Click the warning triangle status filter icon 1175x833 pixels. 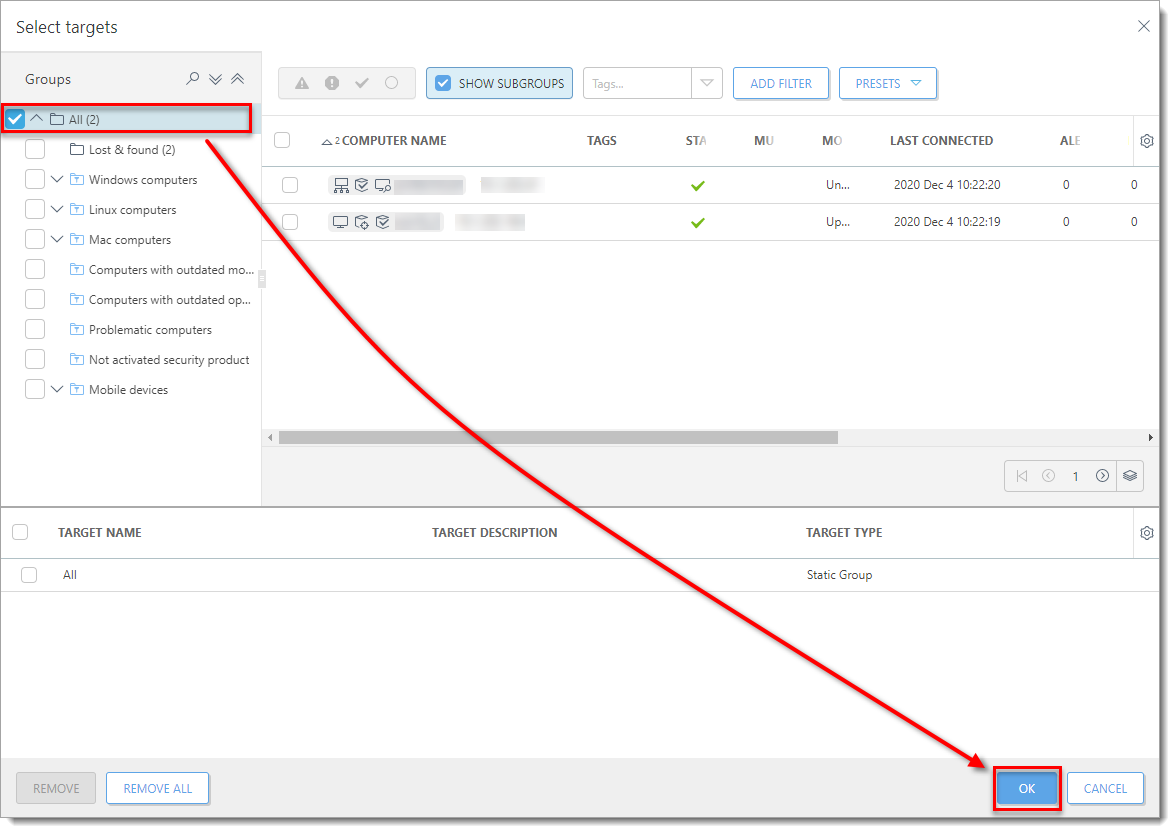pos(302,83)
